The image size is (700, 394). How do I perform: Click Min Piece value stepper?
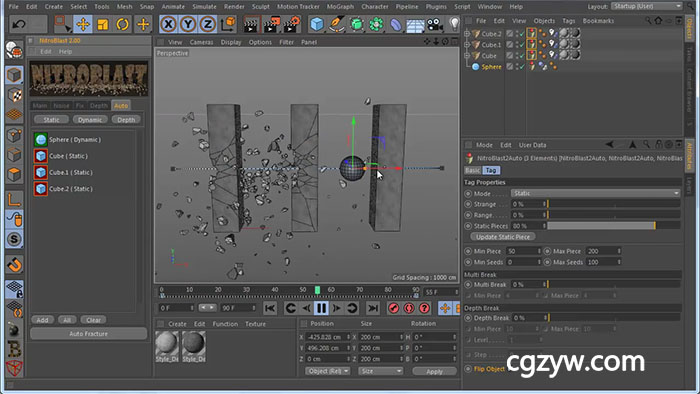(539, 251)
